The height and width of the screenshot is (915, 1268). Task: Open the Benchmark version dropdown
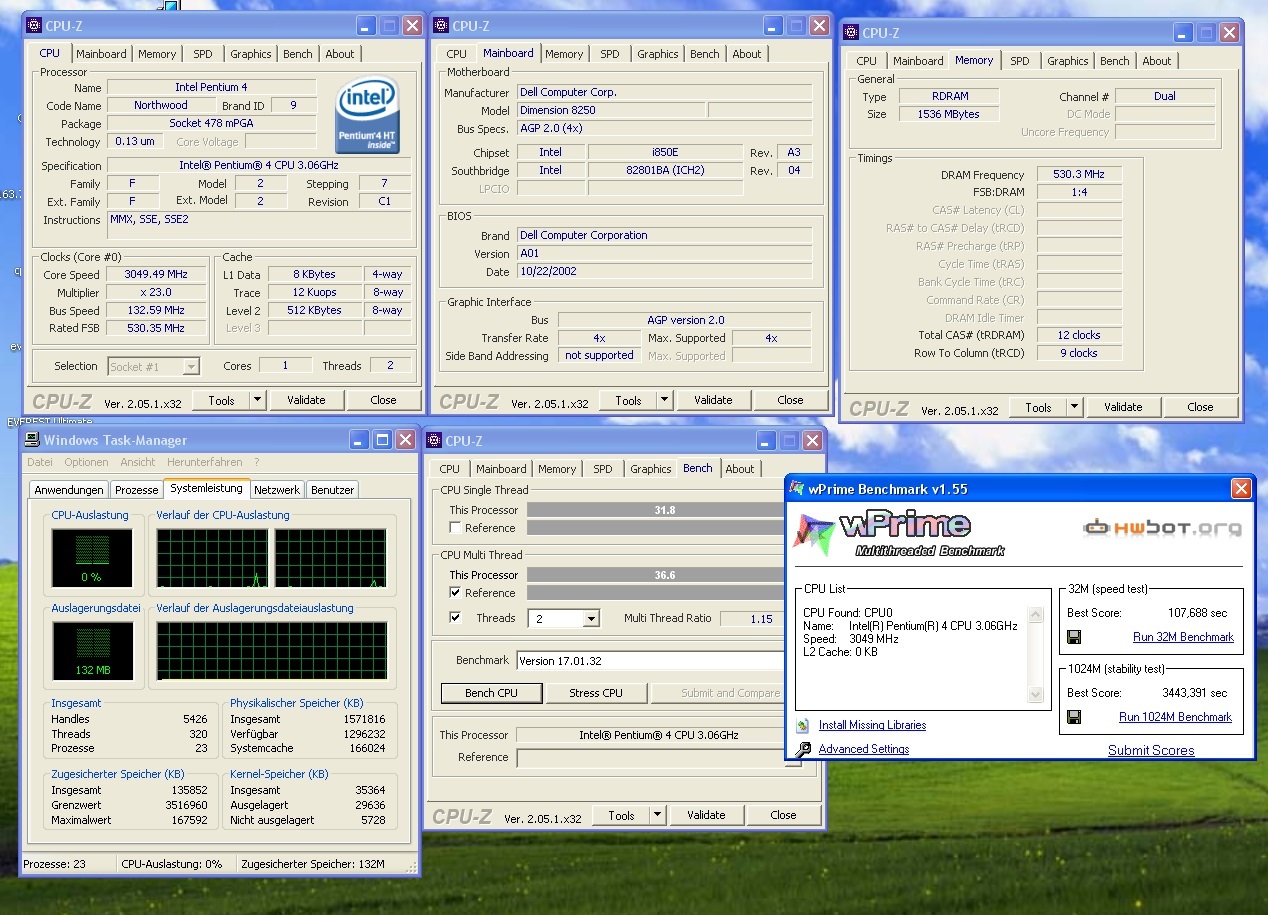[x=650, y=661]
